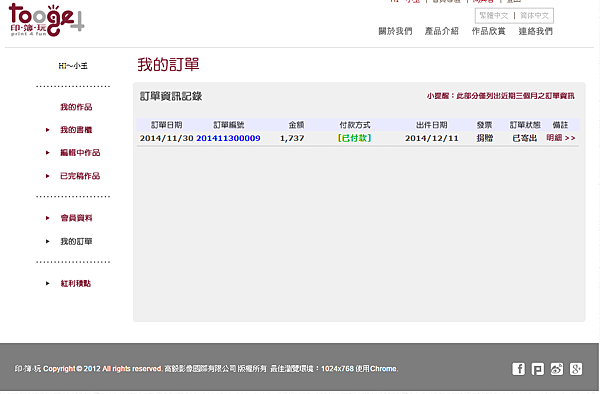Image resolution: width=600 pixels, height=394 pixels.
Task: Click the 金額 column header
Action: pyautogui.click(x=296, y=125)
